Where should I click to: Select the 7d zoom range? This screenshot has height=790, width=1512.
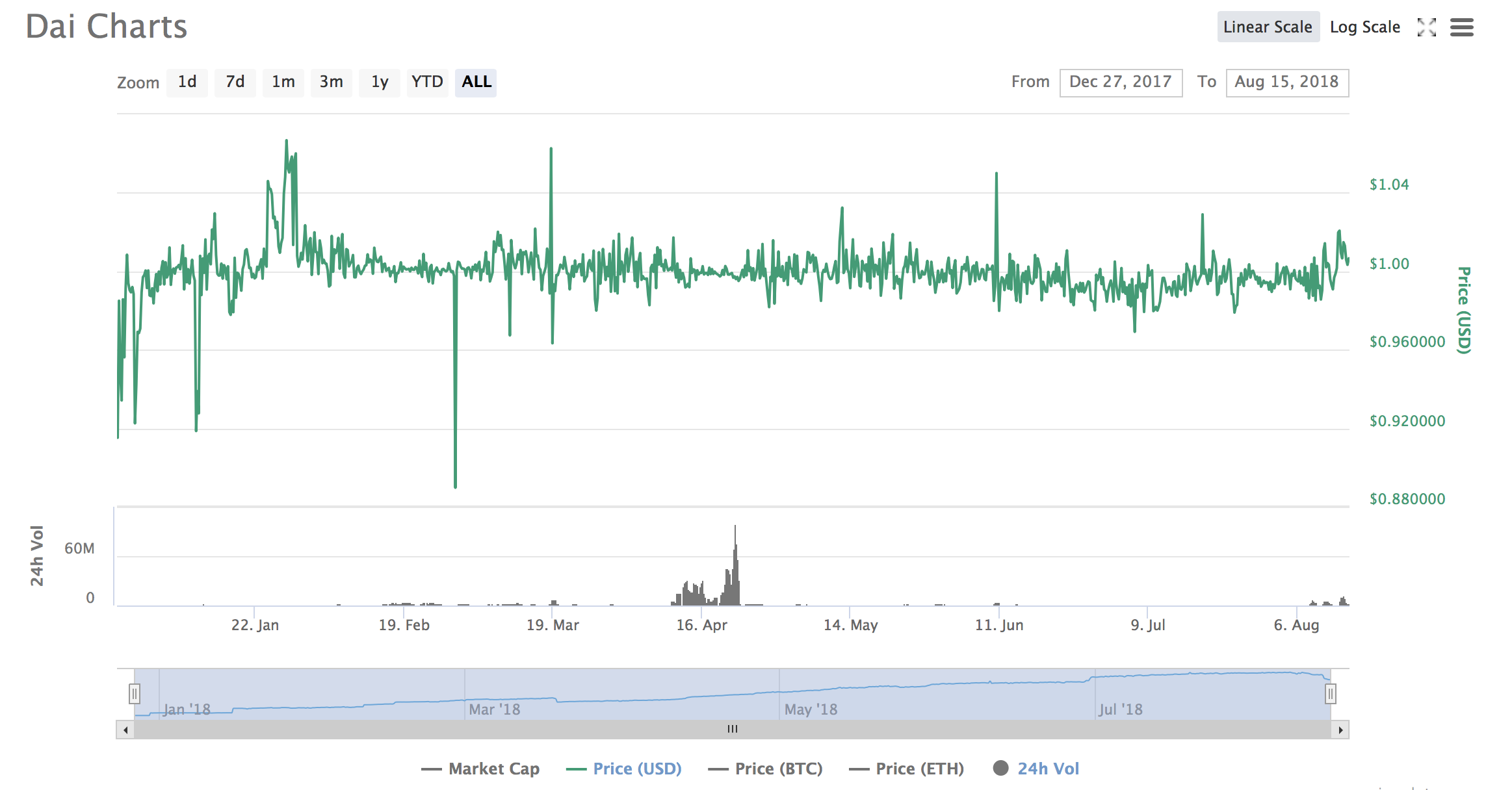pyautogui.click(x=235, y=83)
